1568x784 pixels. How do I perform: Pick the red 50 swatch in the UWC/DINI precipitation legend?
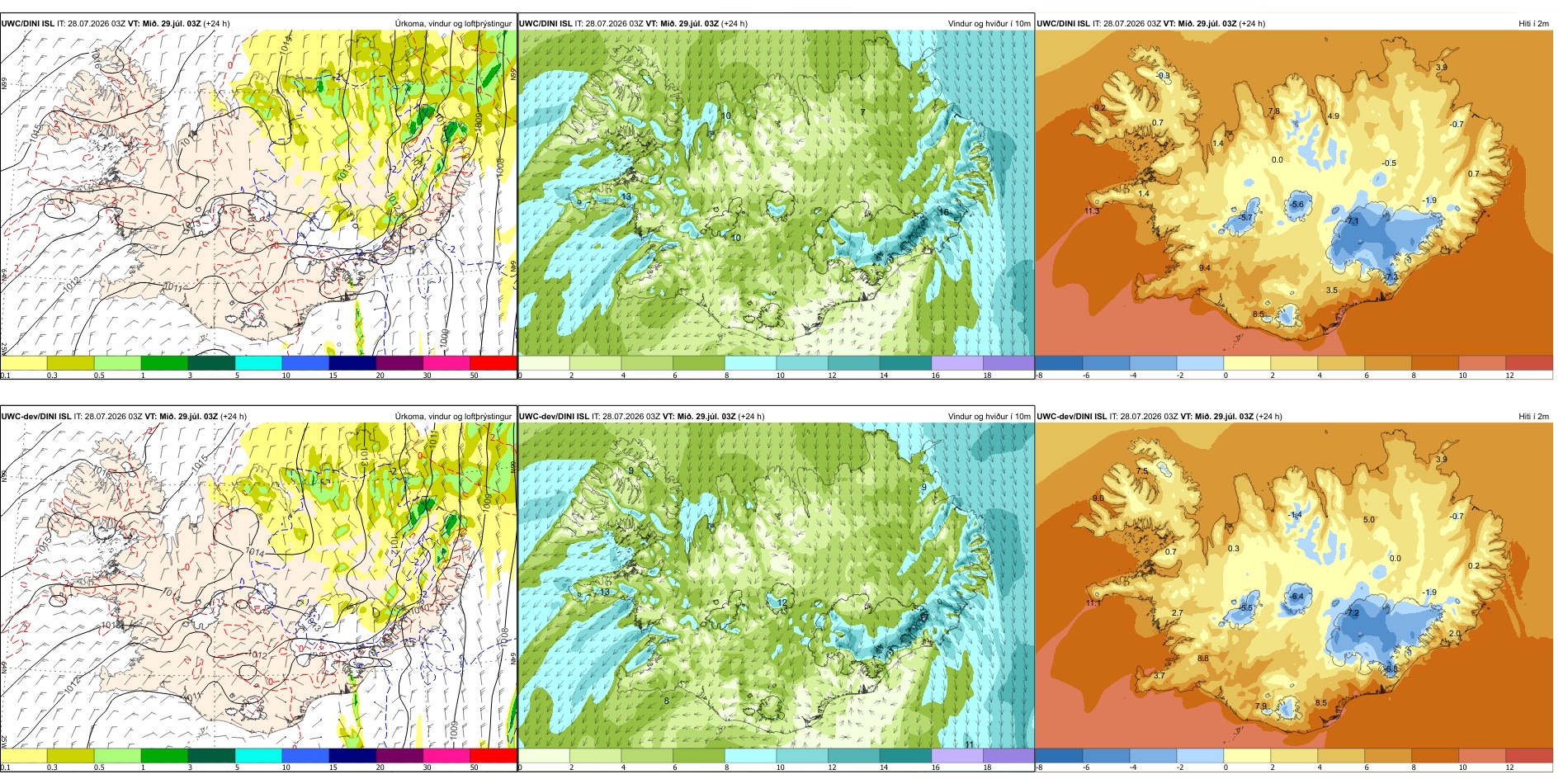(x=494, y=362)
